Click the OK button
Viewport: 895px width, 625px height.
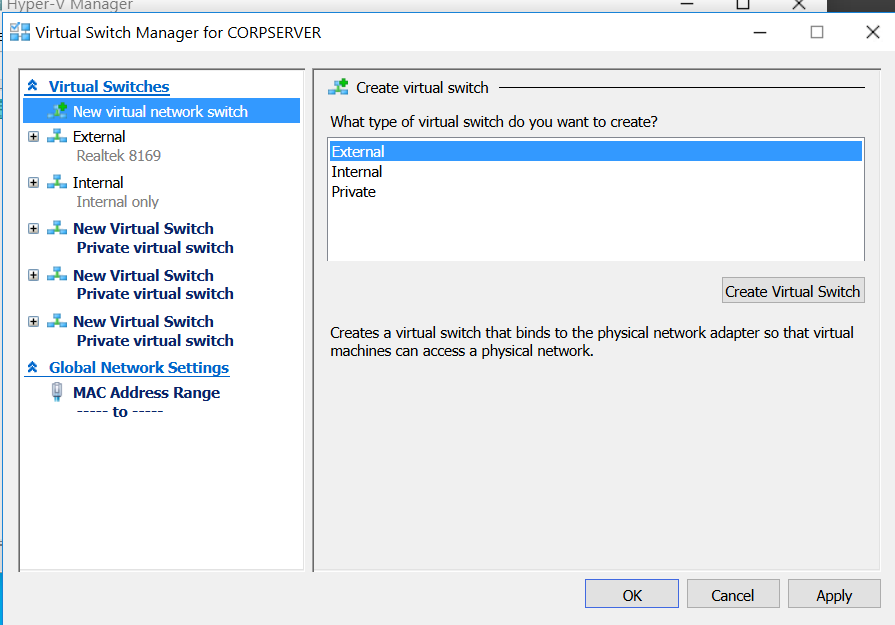(x=632, y=595)
